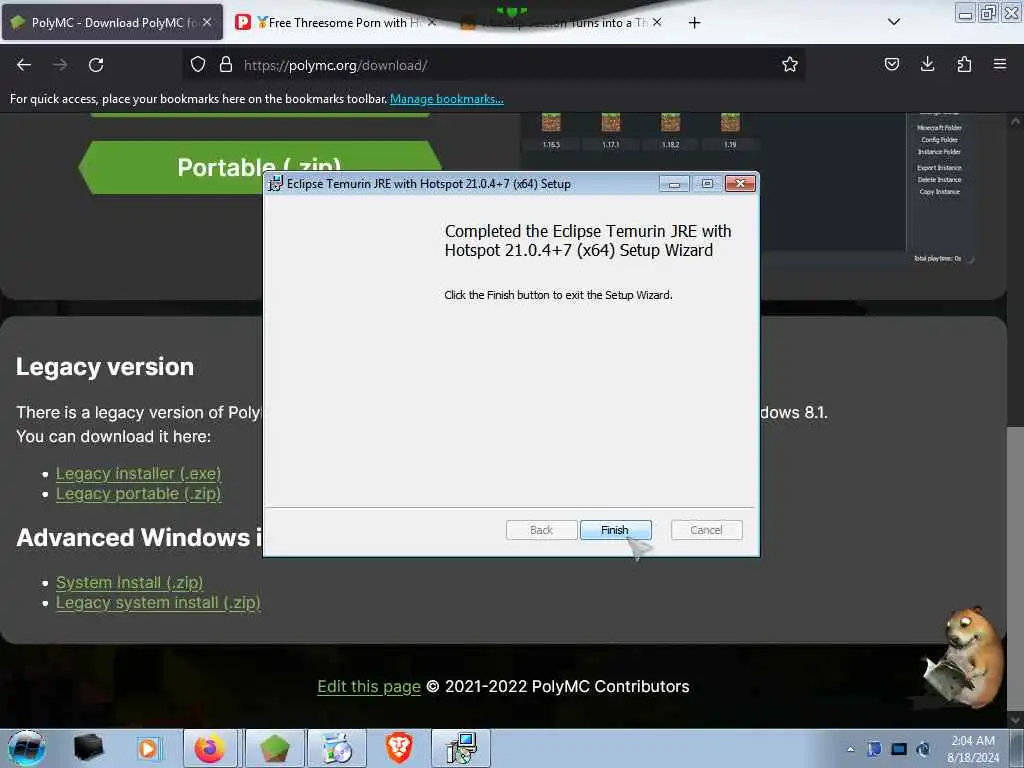Click the site padlock security icon
The height and width of the screenshot is (768, 1024).
pyautogui.click(x=226, y=65)
